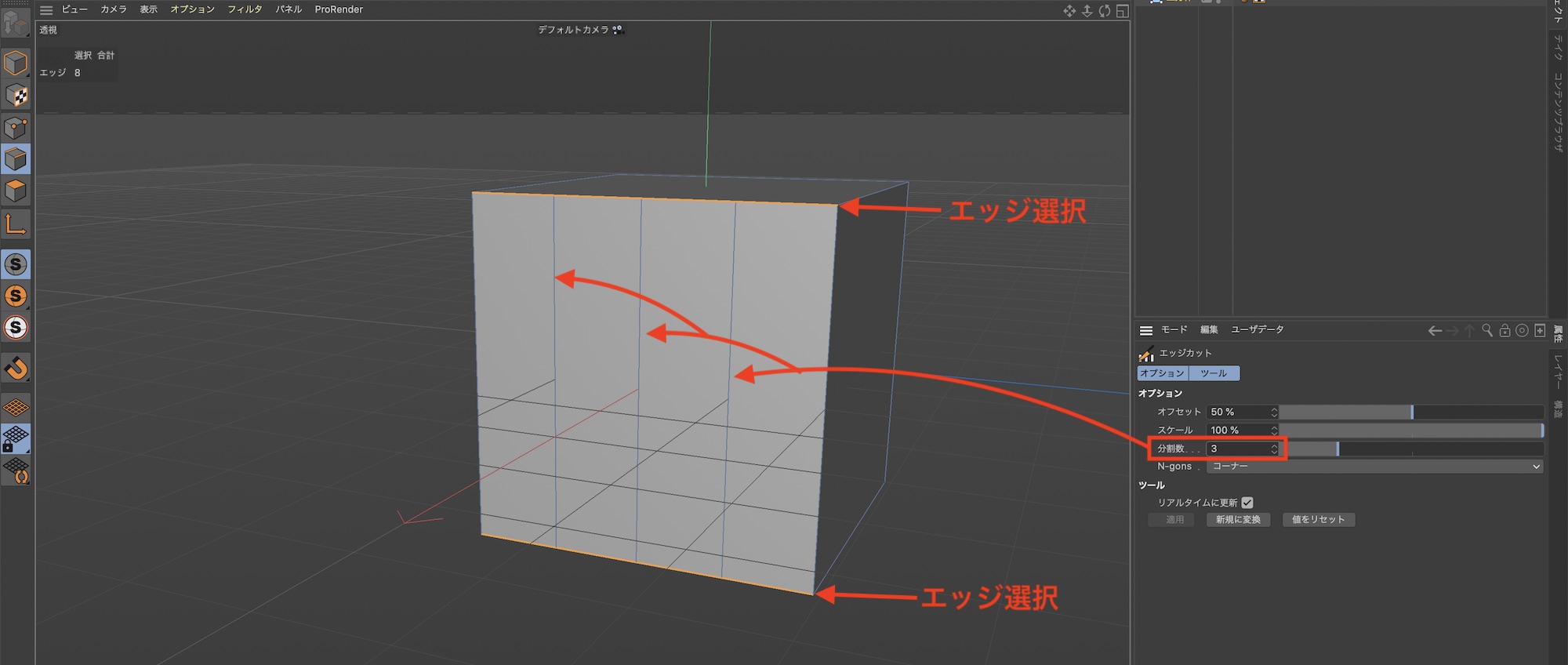Switch to Model mode cube icon
Viewport: 1568px width, 665px height.
pyautogui.click(x=16, y=63)
